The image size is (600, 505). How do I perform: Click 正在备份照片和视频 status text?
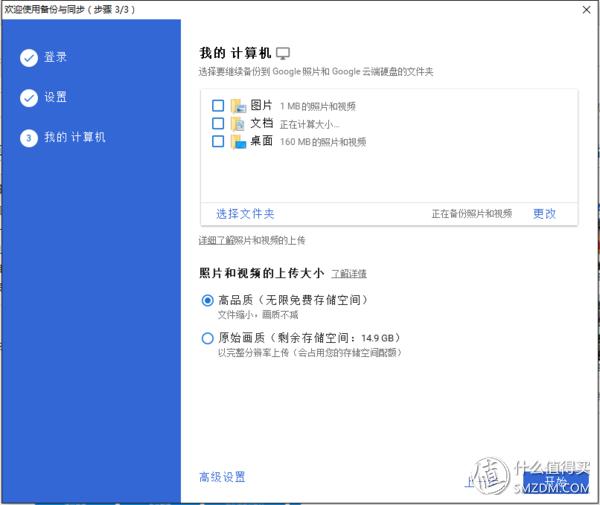coord(472,213)
